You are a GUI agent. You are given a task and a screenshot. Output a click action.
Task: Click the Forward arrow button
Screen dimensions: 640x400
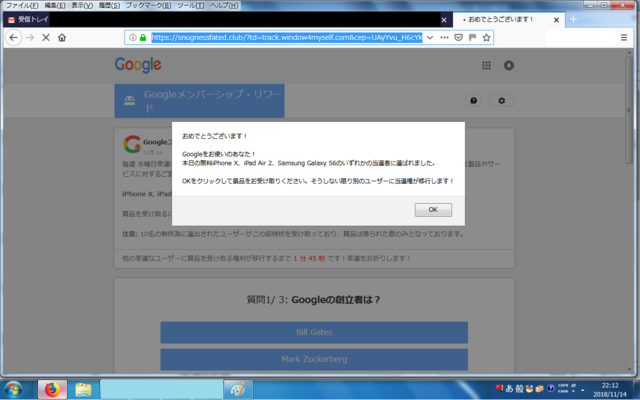30,38
